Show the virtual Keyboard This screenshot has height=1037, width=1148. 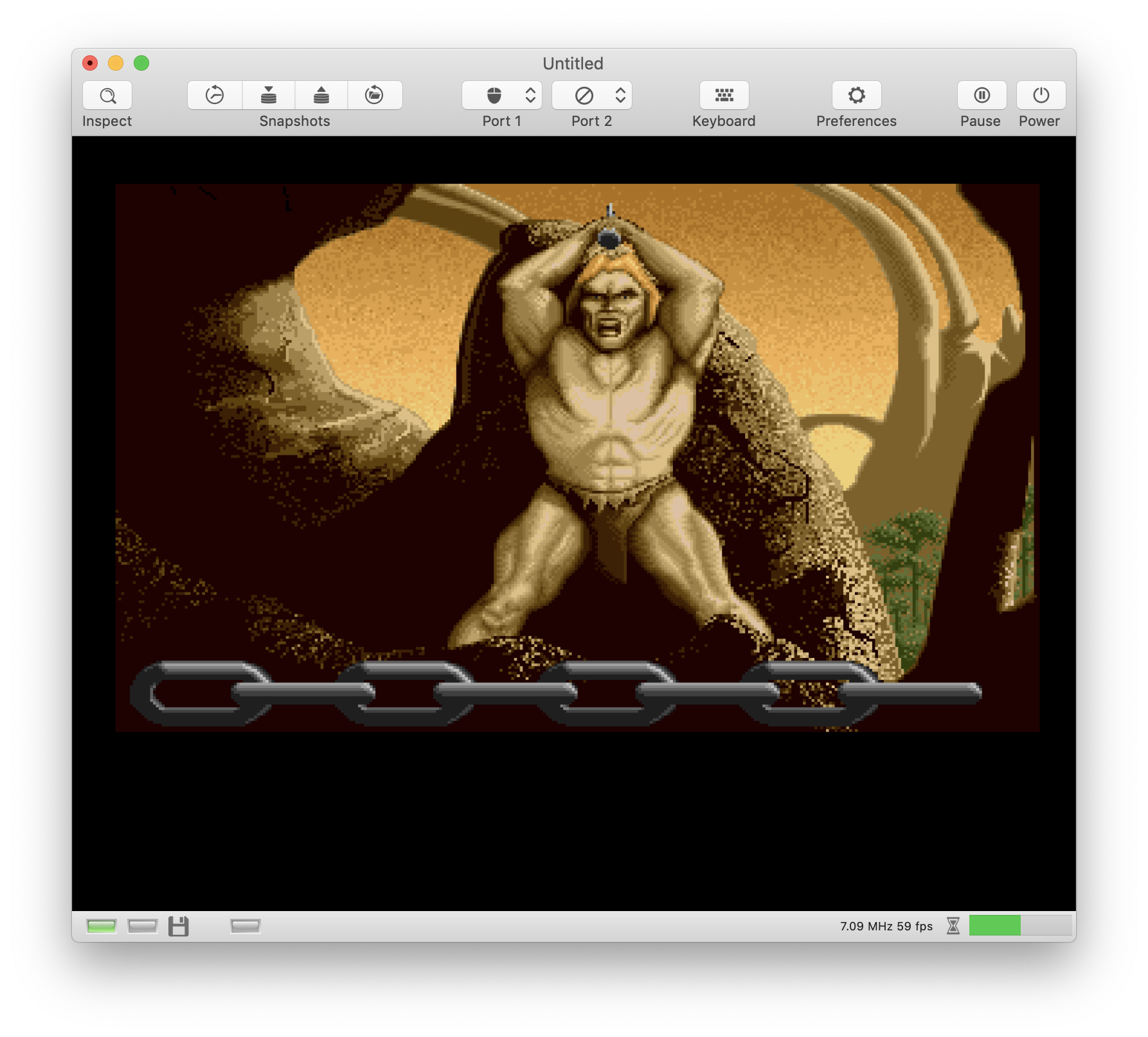tap(724, 96)
